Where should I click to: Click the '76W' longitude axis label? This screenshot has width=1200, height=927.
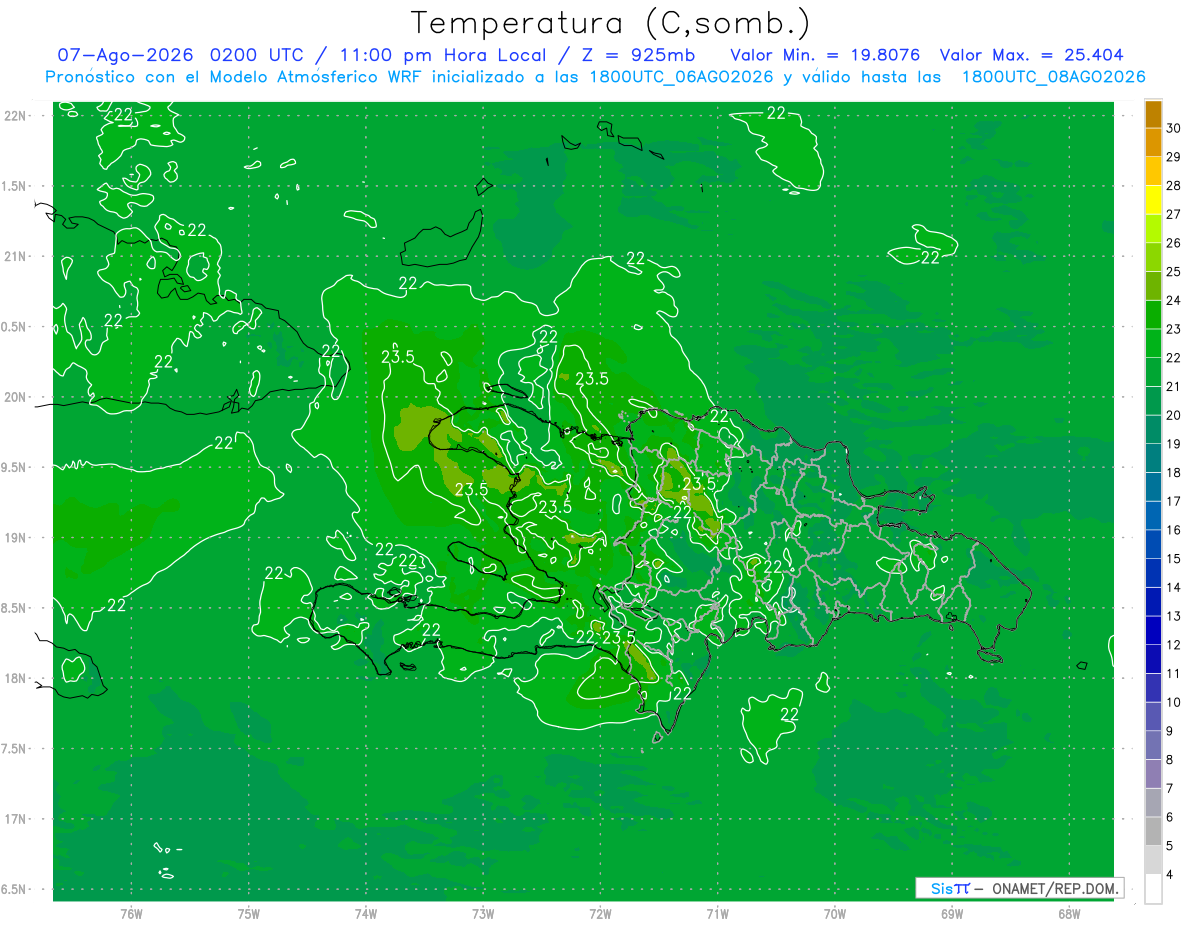tap(131, 913)
